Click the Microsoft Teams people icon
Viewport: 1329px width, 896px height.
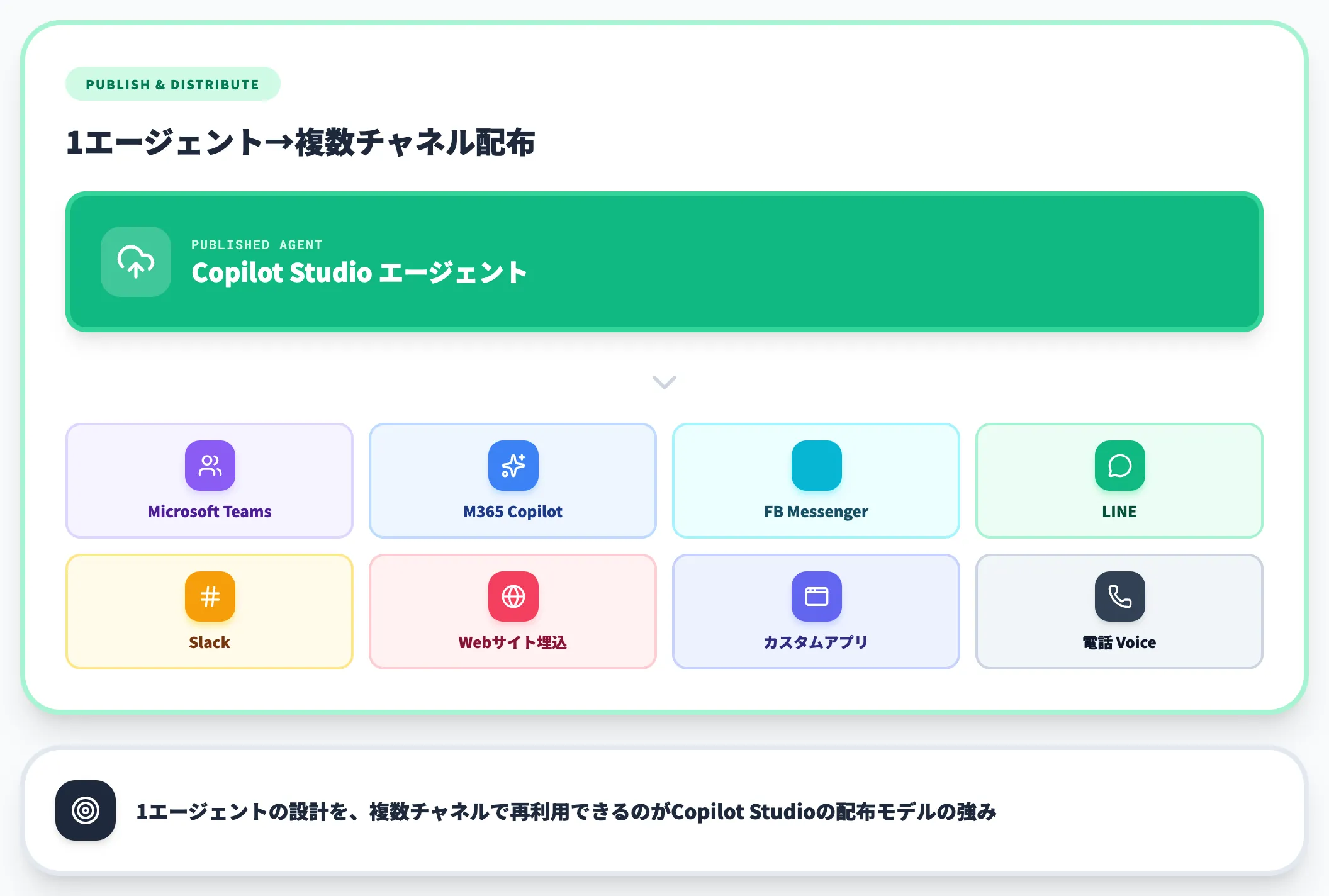pyautogui.click(x=210, y=466)
